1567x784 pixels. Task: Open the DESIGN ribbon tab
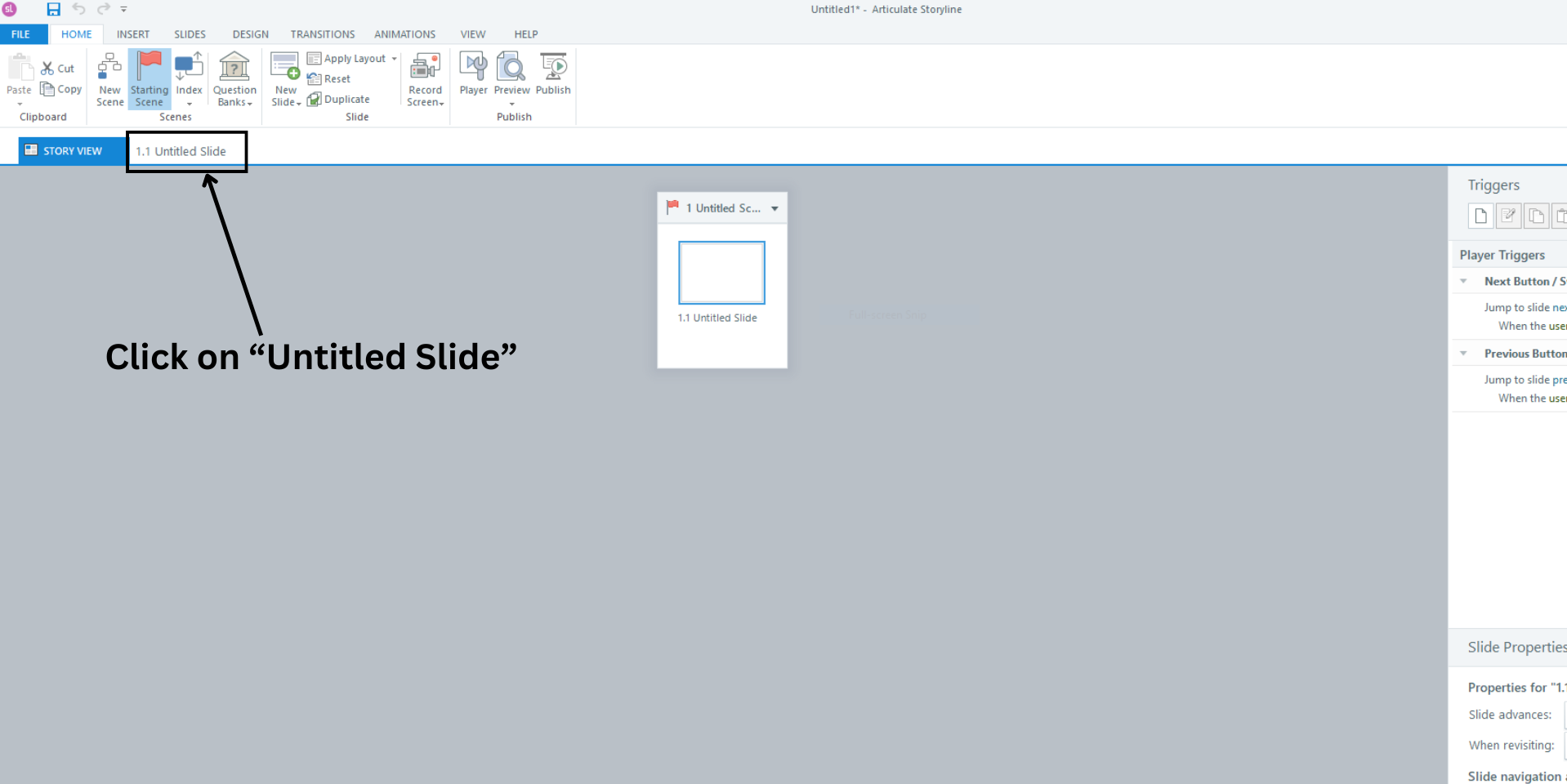coord(251,34)
